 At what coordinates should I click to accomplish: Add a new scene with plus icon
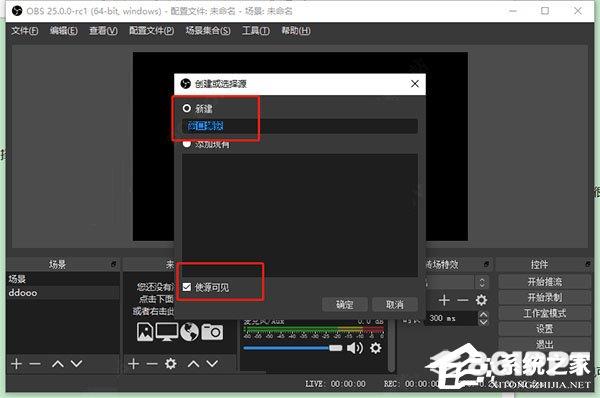[16, 364]
